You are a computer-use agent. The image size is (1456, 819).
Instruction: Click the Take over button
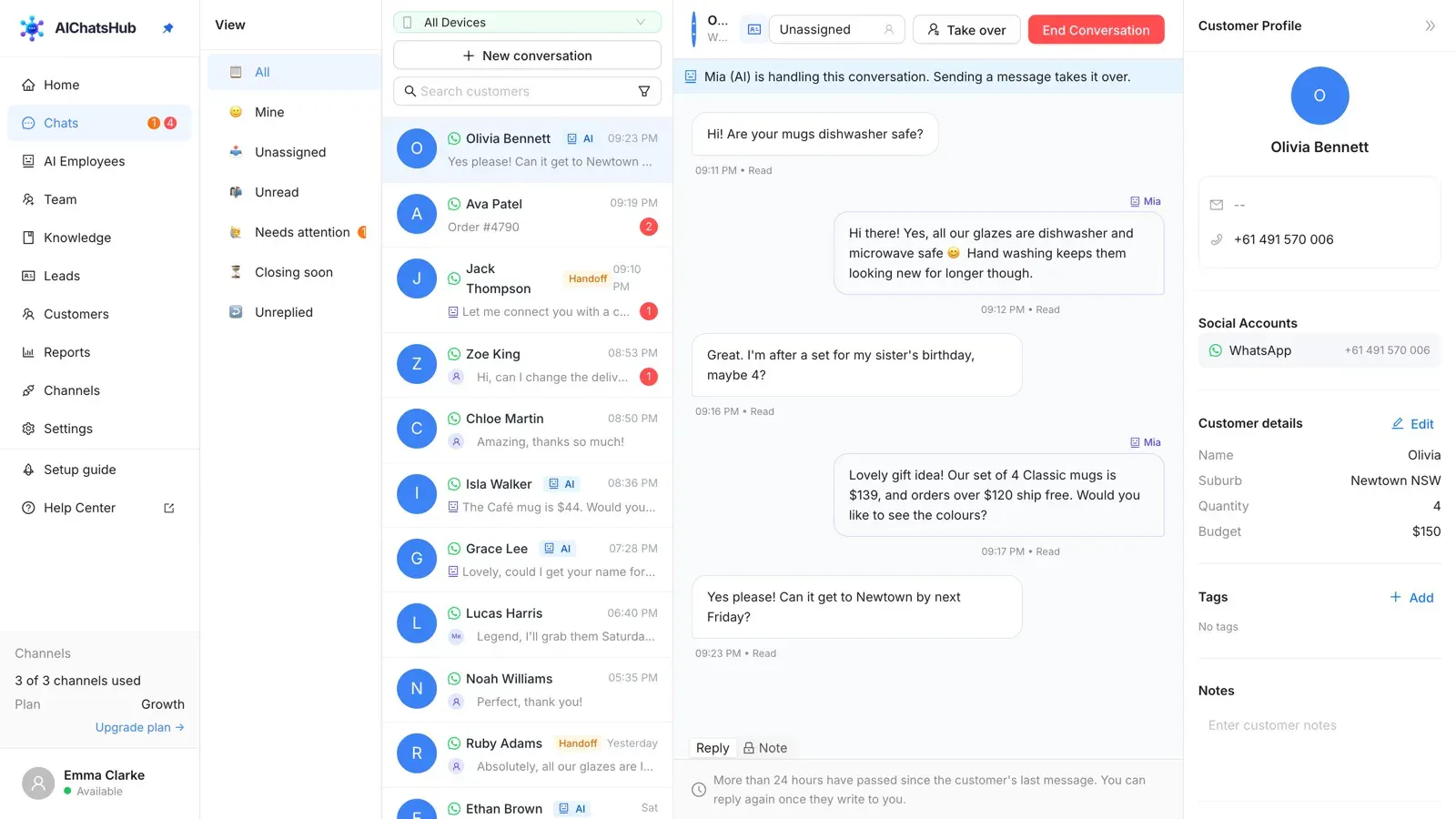966,29
